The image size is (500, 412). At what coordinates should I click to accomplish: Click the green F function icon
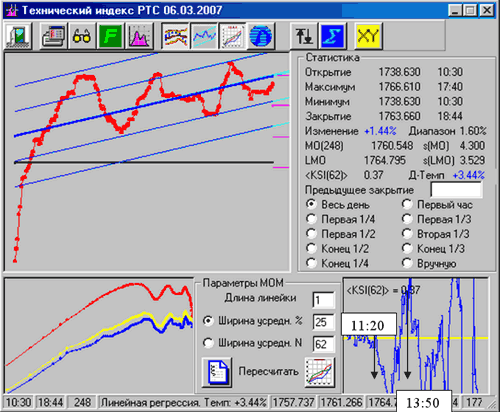tap(110, 36)
